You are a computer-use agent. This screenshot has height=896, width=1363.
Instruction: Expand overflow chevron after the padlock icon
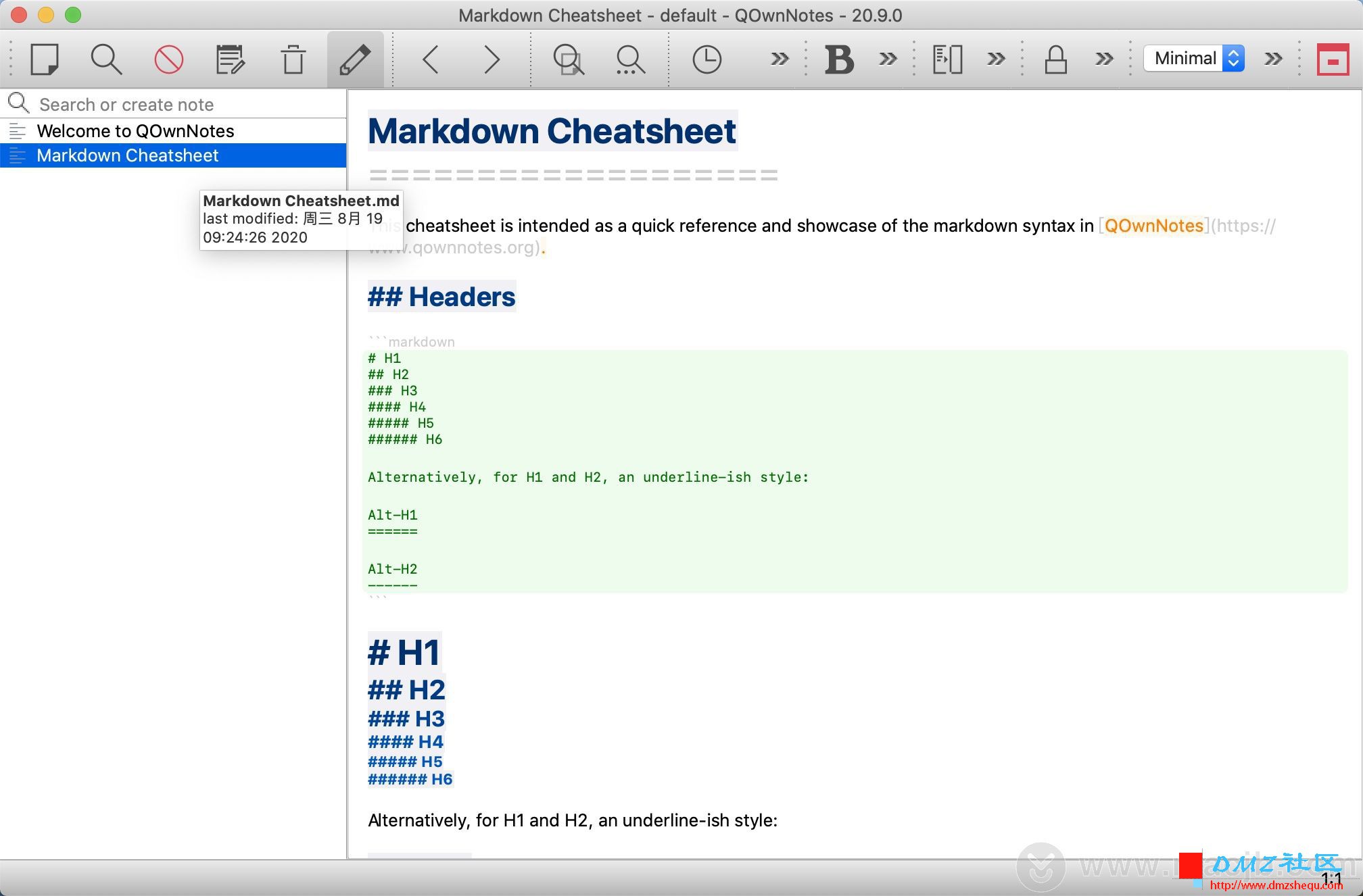pyautogui.click(x=1104, y=59)
